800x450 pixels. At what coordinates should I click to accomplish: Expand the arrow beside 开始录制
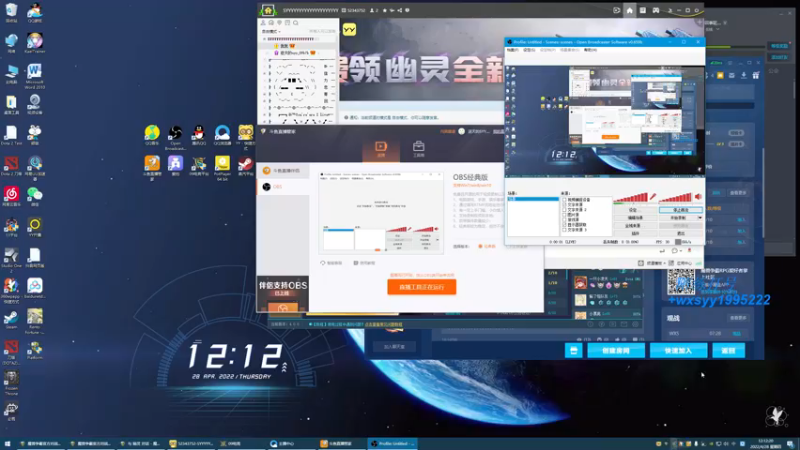coord(700,218)
